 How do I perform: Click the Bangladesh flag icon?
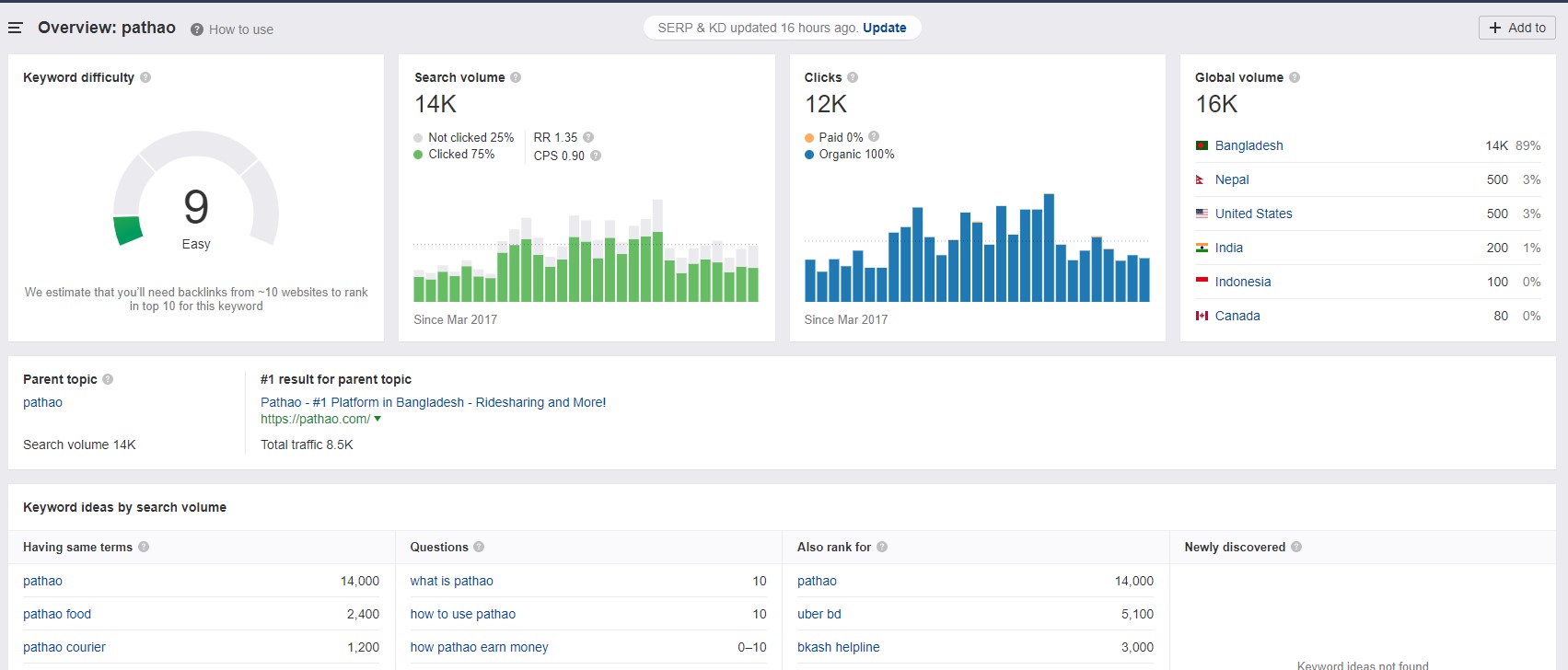tap(1202, 145)
